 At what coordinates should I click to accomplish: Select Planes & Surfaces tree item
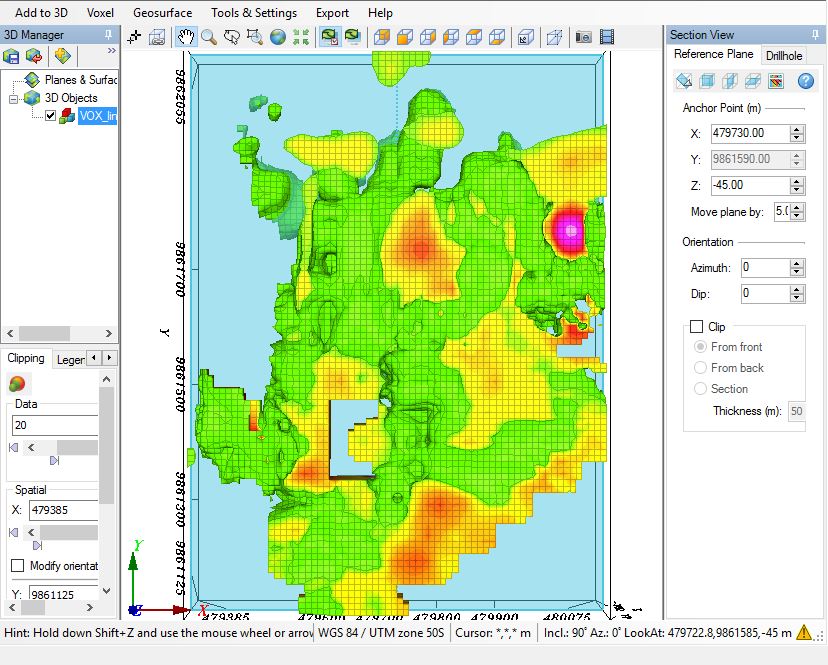pos(80,79)
